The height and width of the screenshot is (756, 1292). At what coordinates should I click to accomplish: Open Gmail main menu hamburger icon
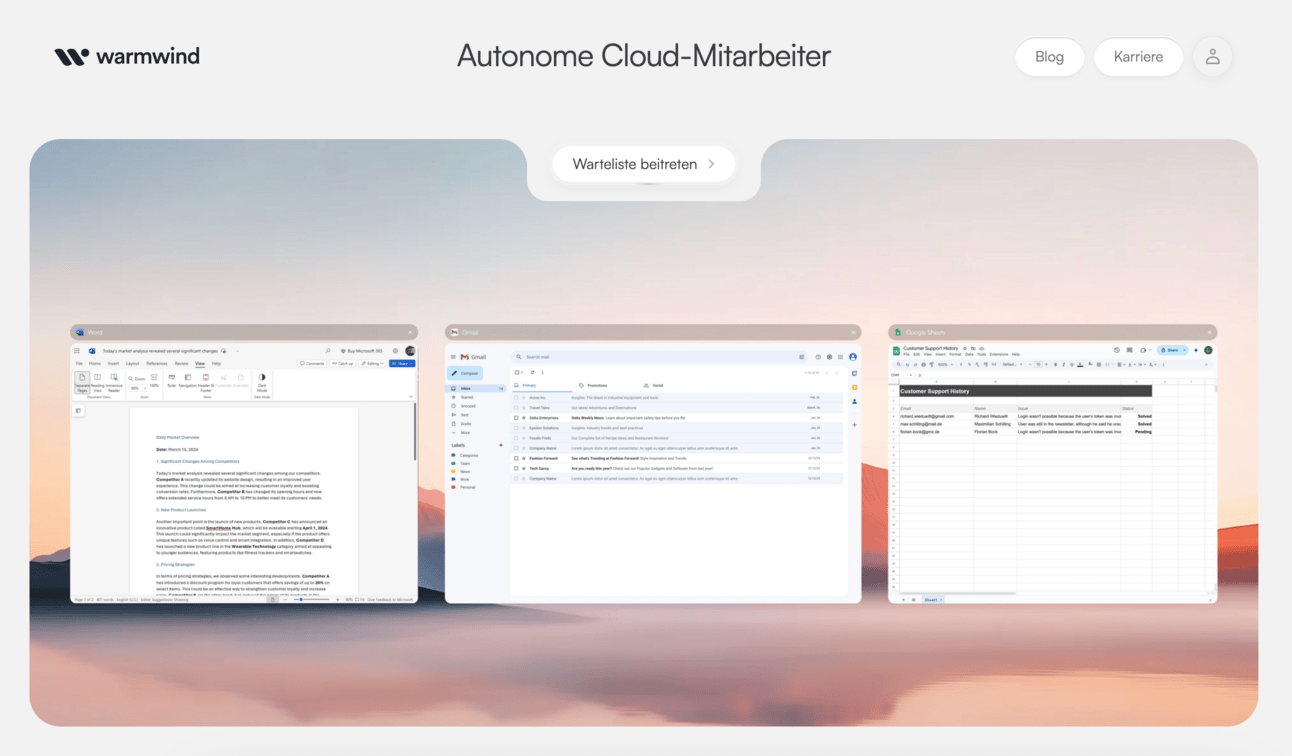click(x=453, y=357)
